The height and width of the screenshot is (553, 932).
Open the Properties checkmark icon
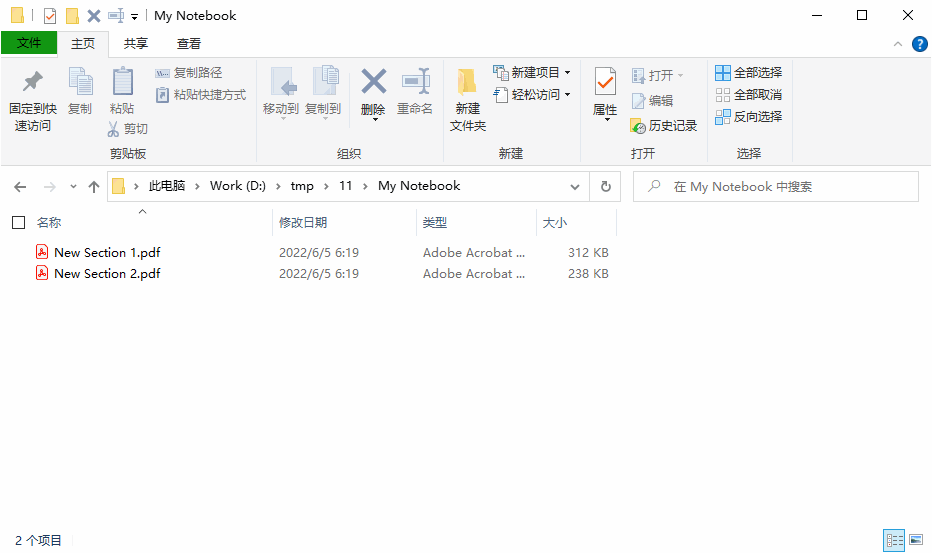pos(605,81)
